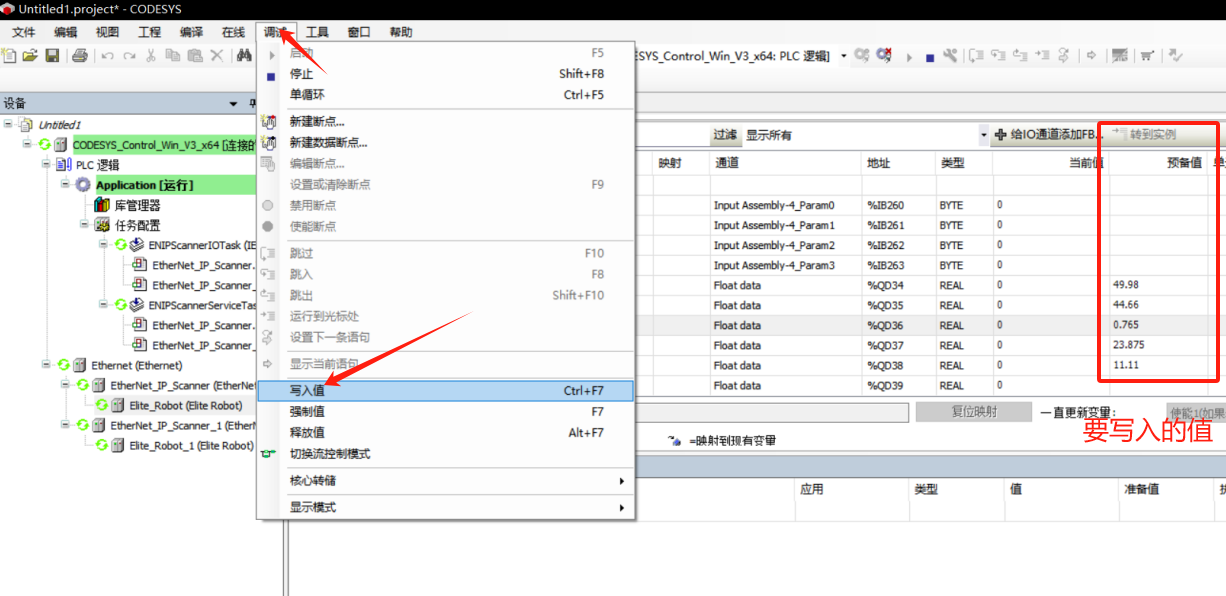Click the Library Manager icon in tree
The image size is (1226, 596).
102,205
